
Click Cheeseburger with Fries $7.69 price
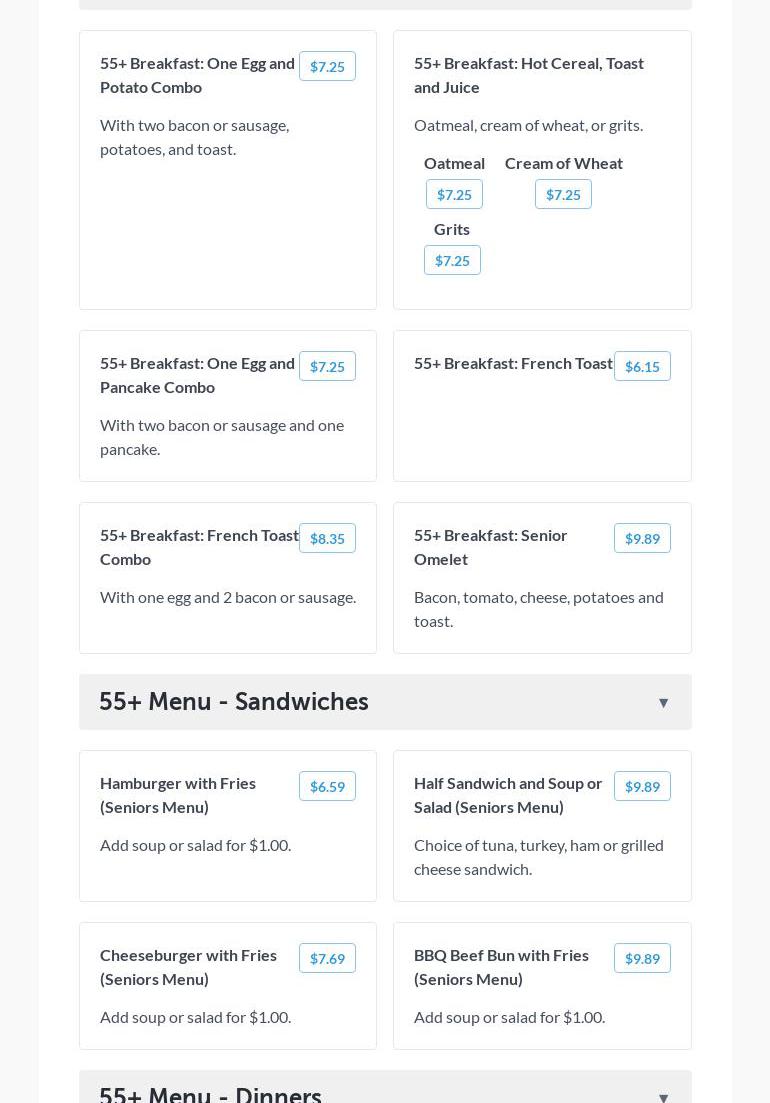(x=327, y=959)
